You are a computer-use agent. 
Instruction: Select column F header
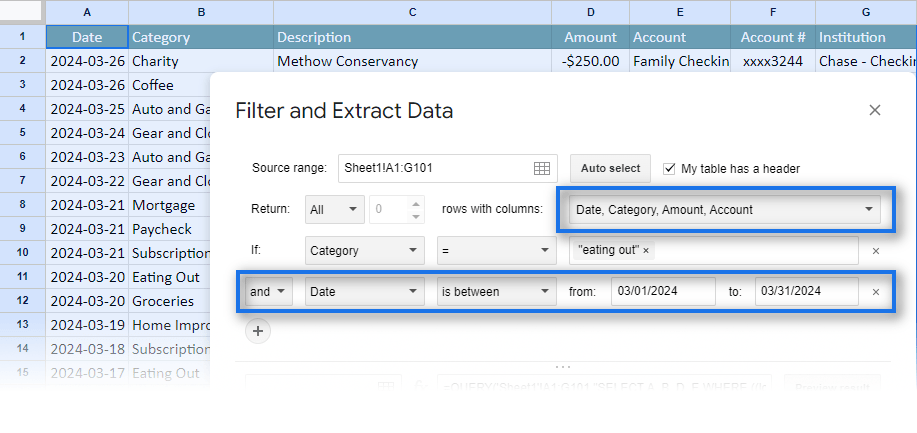click(x=773, y=12)
